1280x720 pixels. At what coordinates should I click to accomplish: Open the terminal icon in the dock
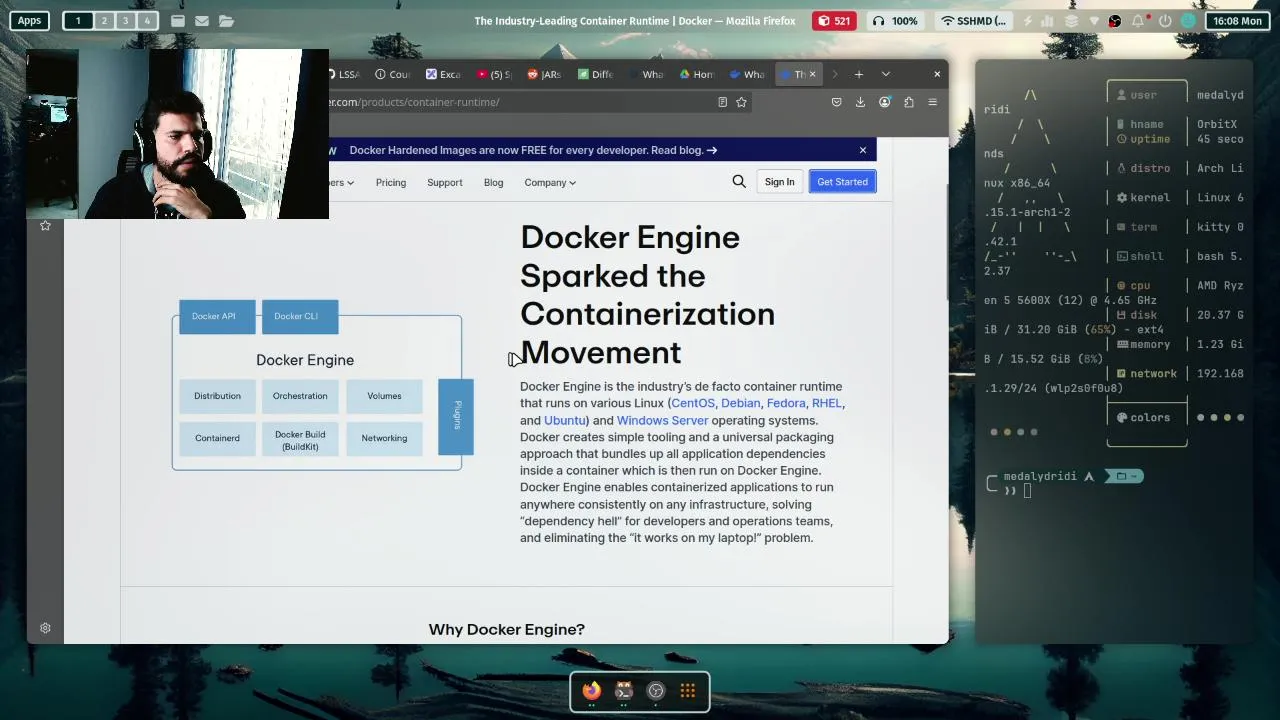(624, 691)
